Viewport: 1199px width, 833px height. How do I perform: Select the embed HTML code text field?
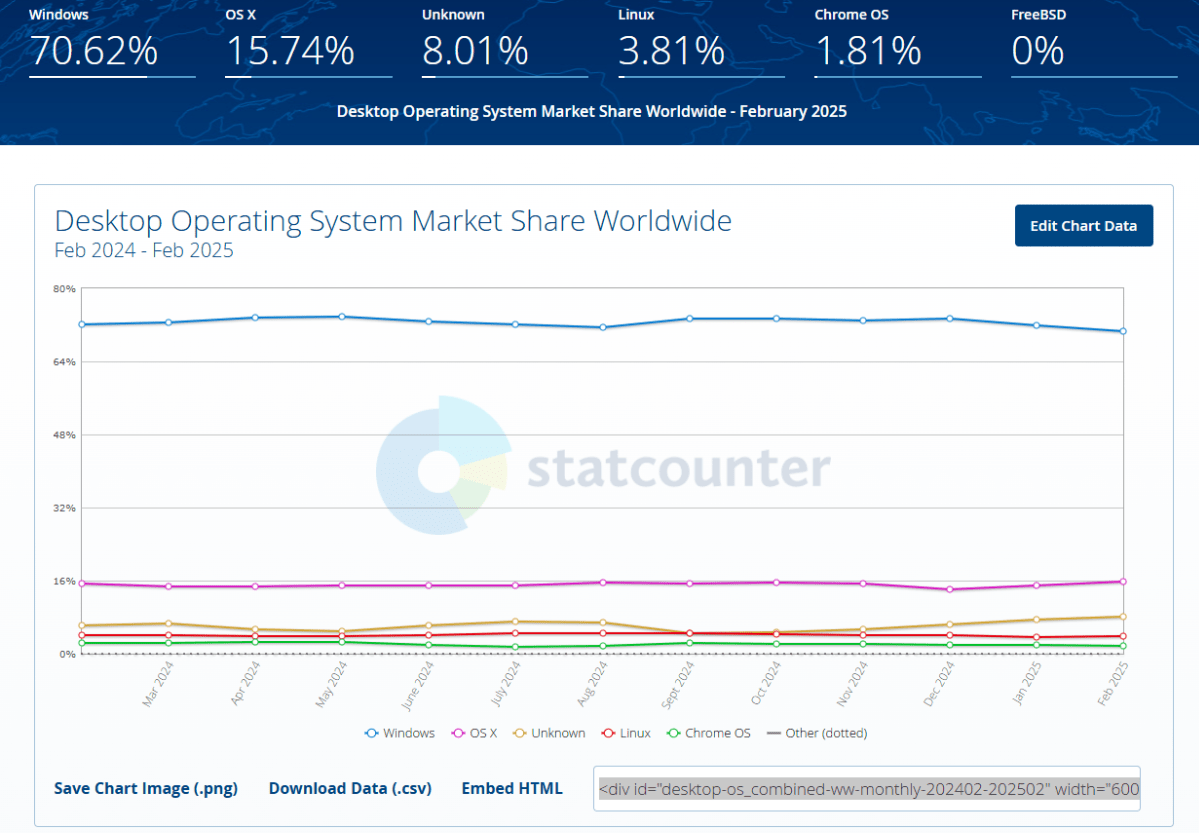click(x=866, y=789)
